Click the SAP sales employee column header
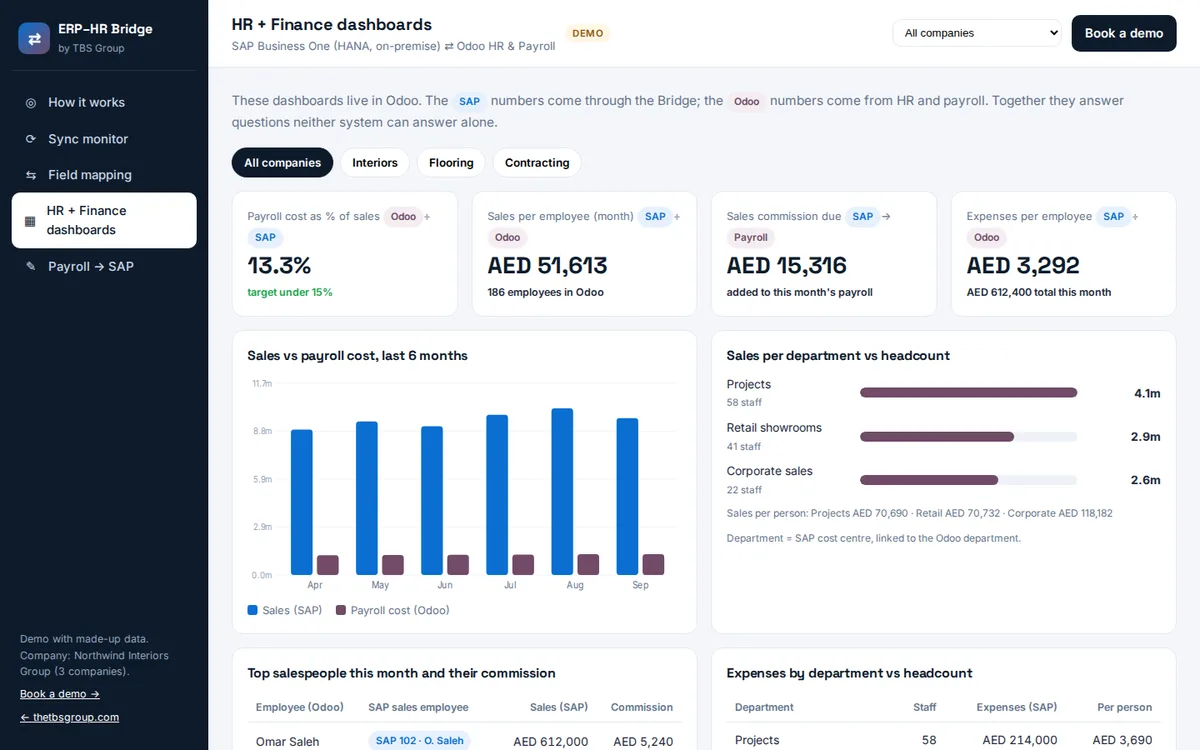This screenshot has height=750, width=1200. pyautogui.click(x=418, y=707)
